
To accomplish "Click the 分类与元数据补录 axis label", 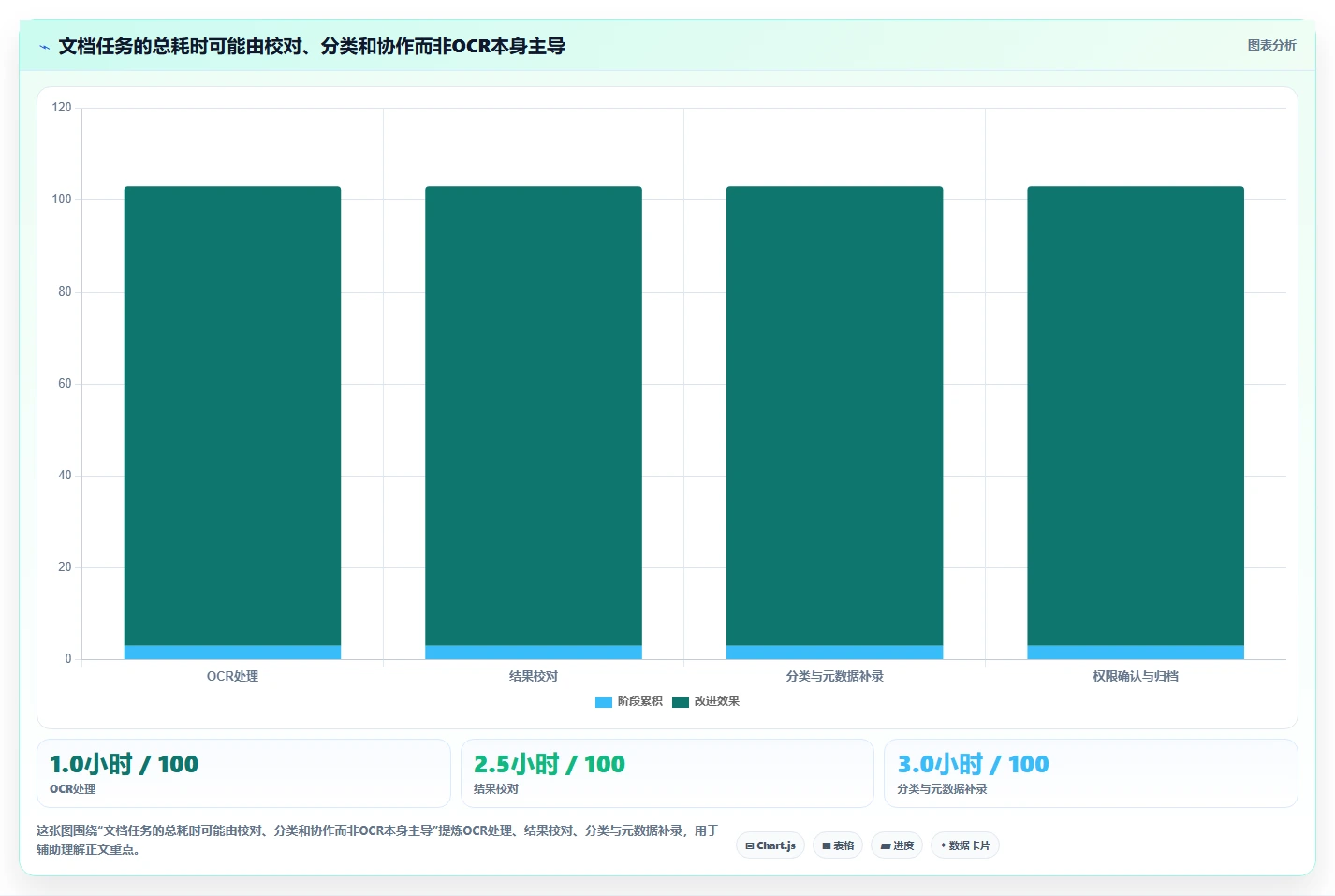I will (834, 676).
